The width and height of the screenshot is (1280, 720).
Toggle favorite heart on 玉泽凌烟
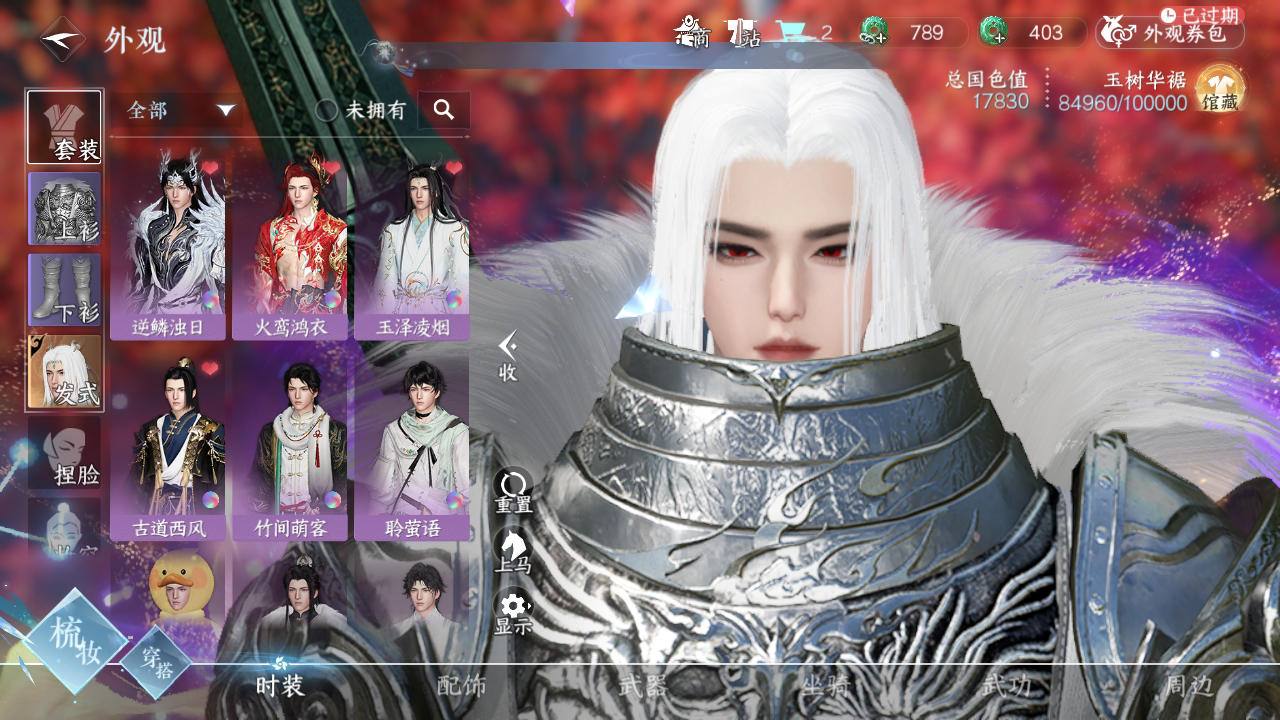point(454,168)
